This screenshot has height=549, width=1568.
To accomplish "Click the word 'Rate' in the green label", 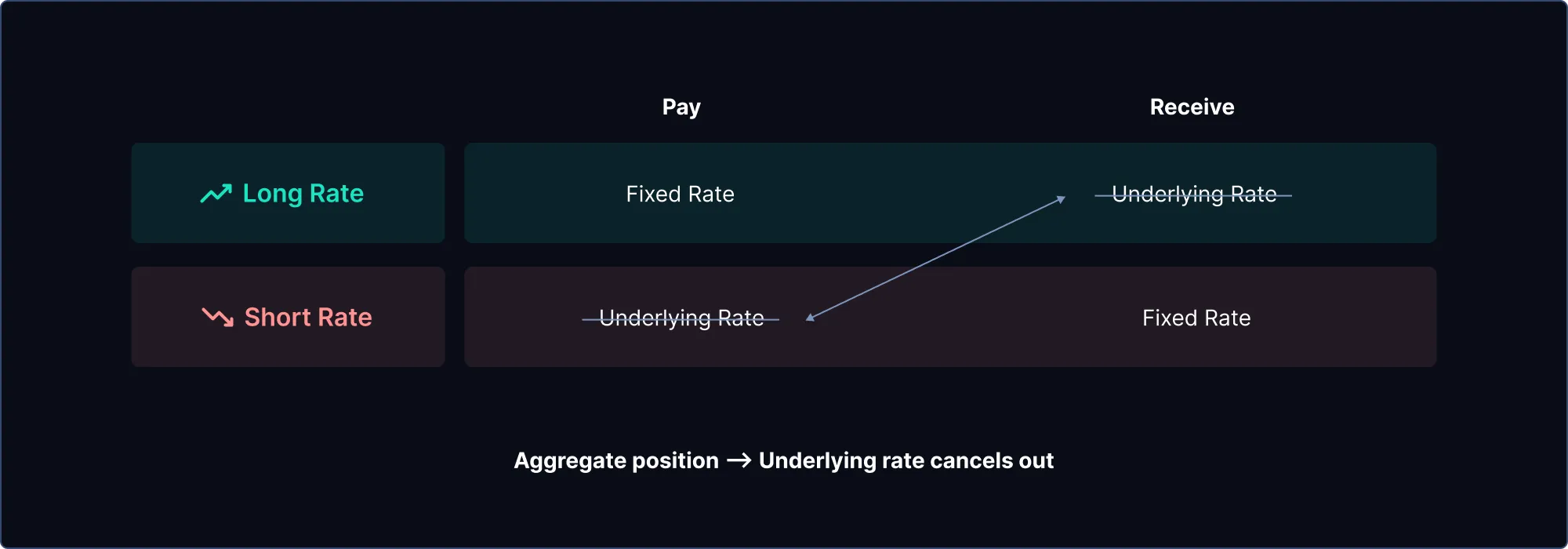I will point(336,194).
